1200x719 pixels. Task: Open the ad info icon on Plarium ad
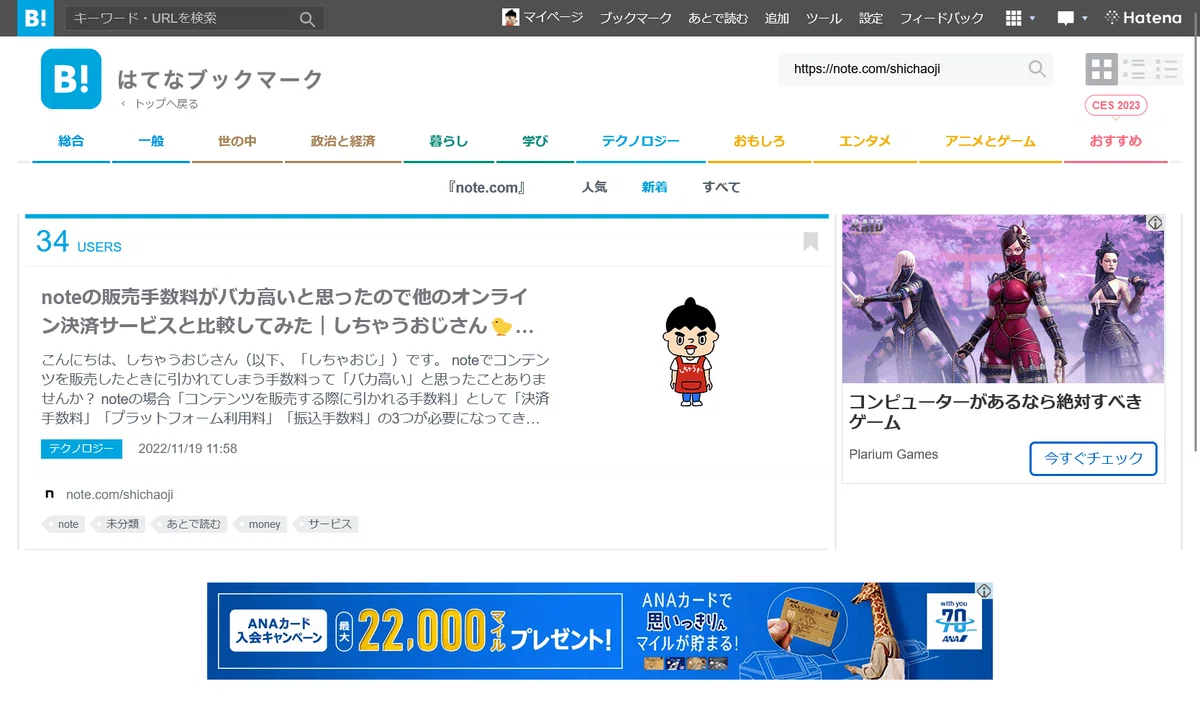(x=1155, y=222)
